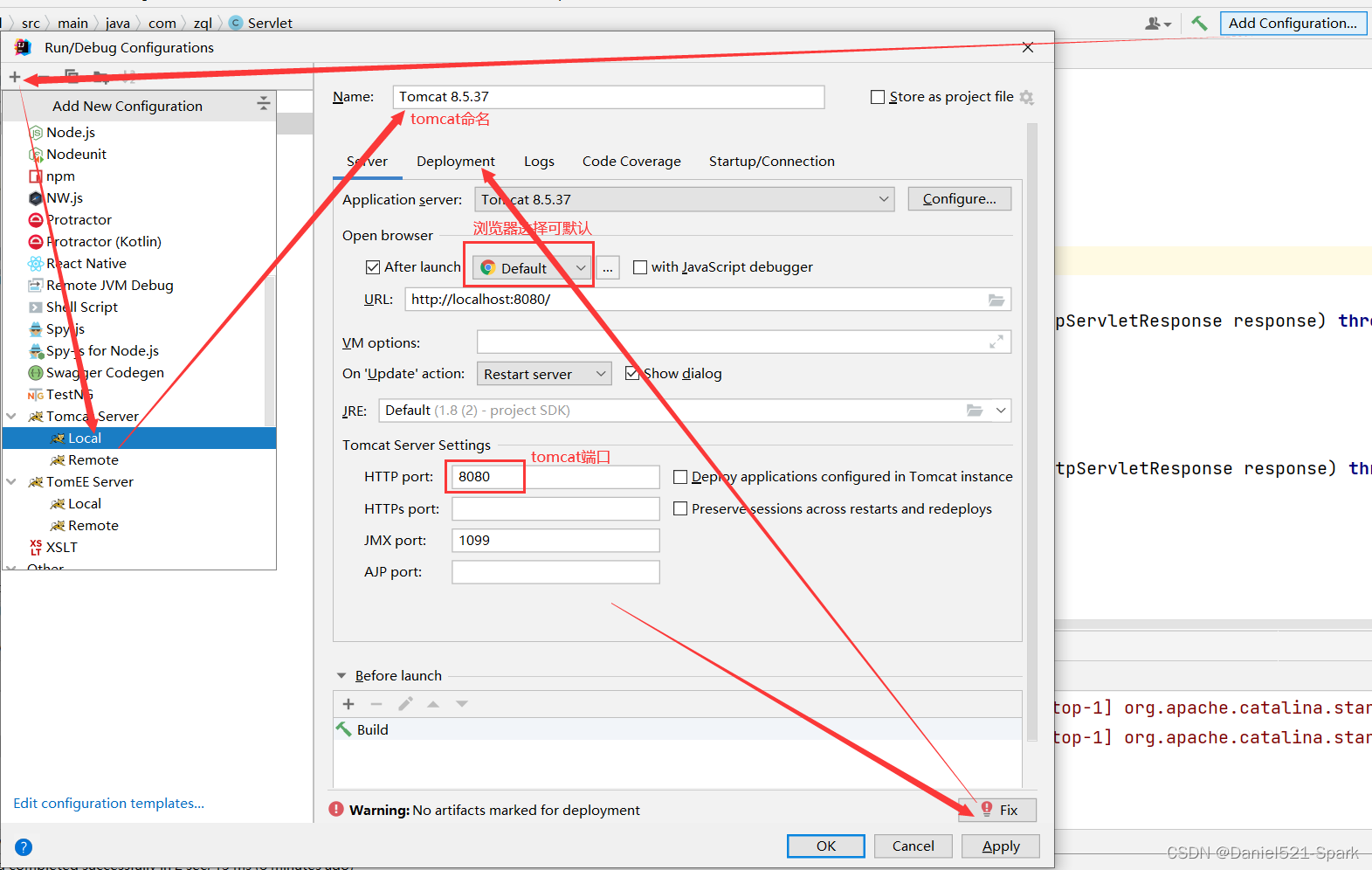
Task: Switch to the Server tab
Action: coord(367,161)
